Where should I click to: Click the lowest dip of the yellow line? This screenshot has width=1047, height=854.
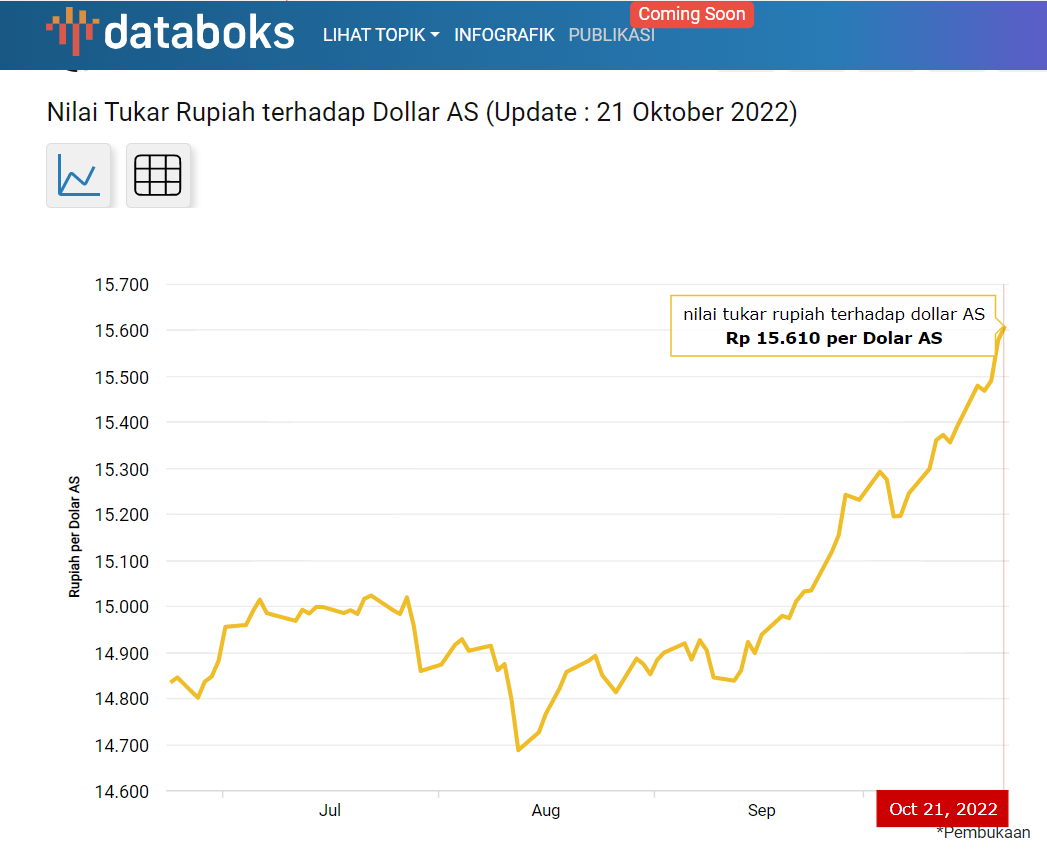click(518, 749)
